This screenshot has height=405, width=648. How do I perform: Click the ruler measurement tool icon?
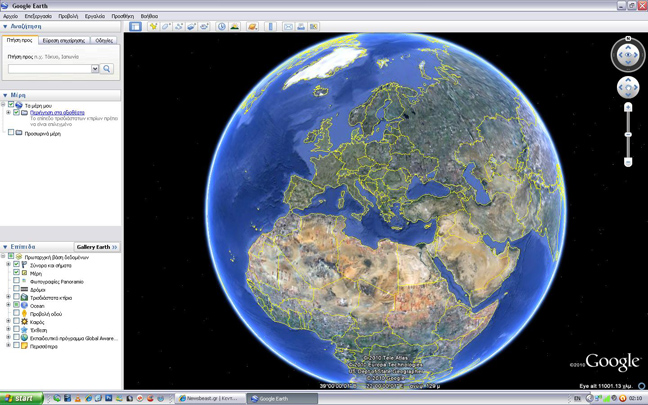(270, 27)
